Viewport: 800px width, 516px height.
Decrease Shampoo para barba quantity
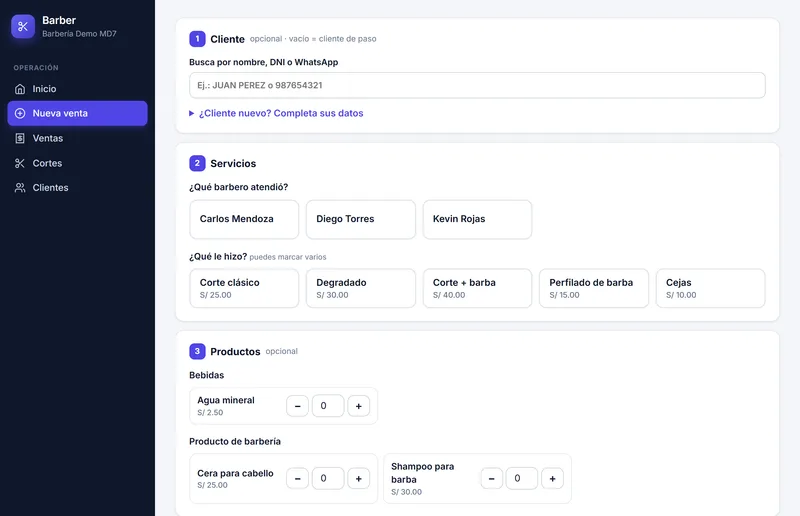492,479
